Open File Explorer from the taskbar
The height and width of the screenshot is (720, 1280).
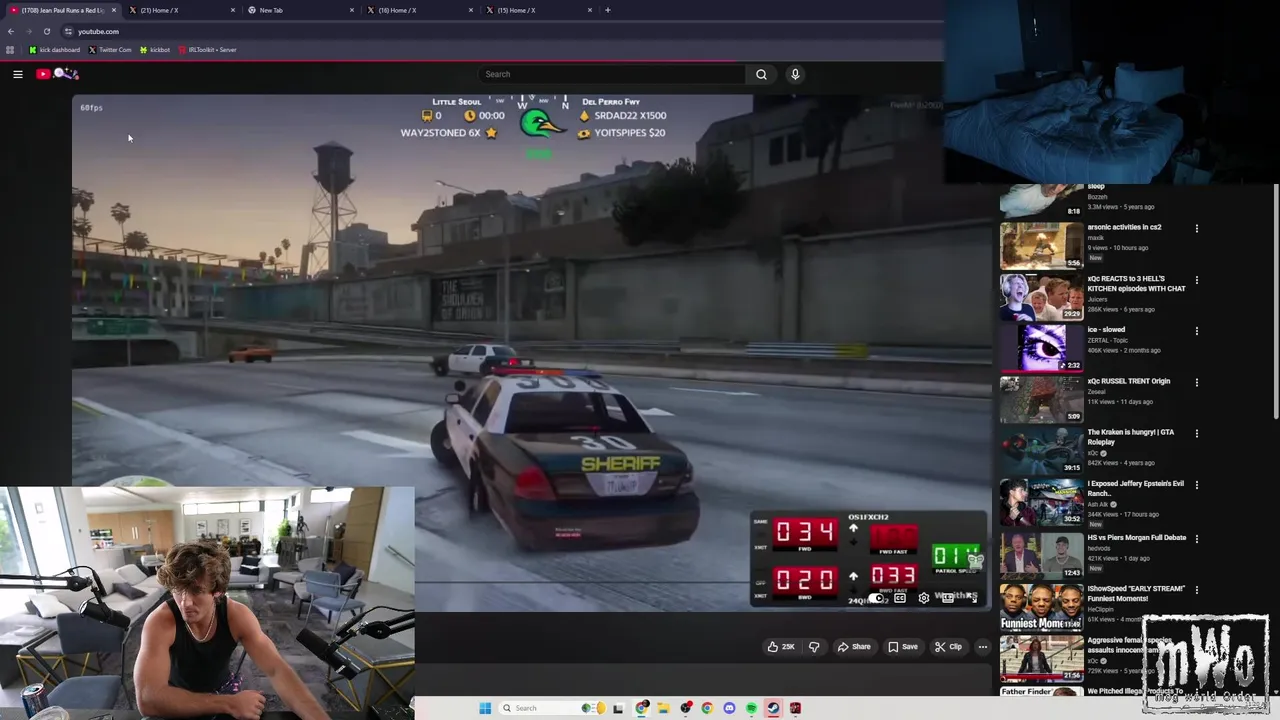point(663,708)
